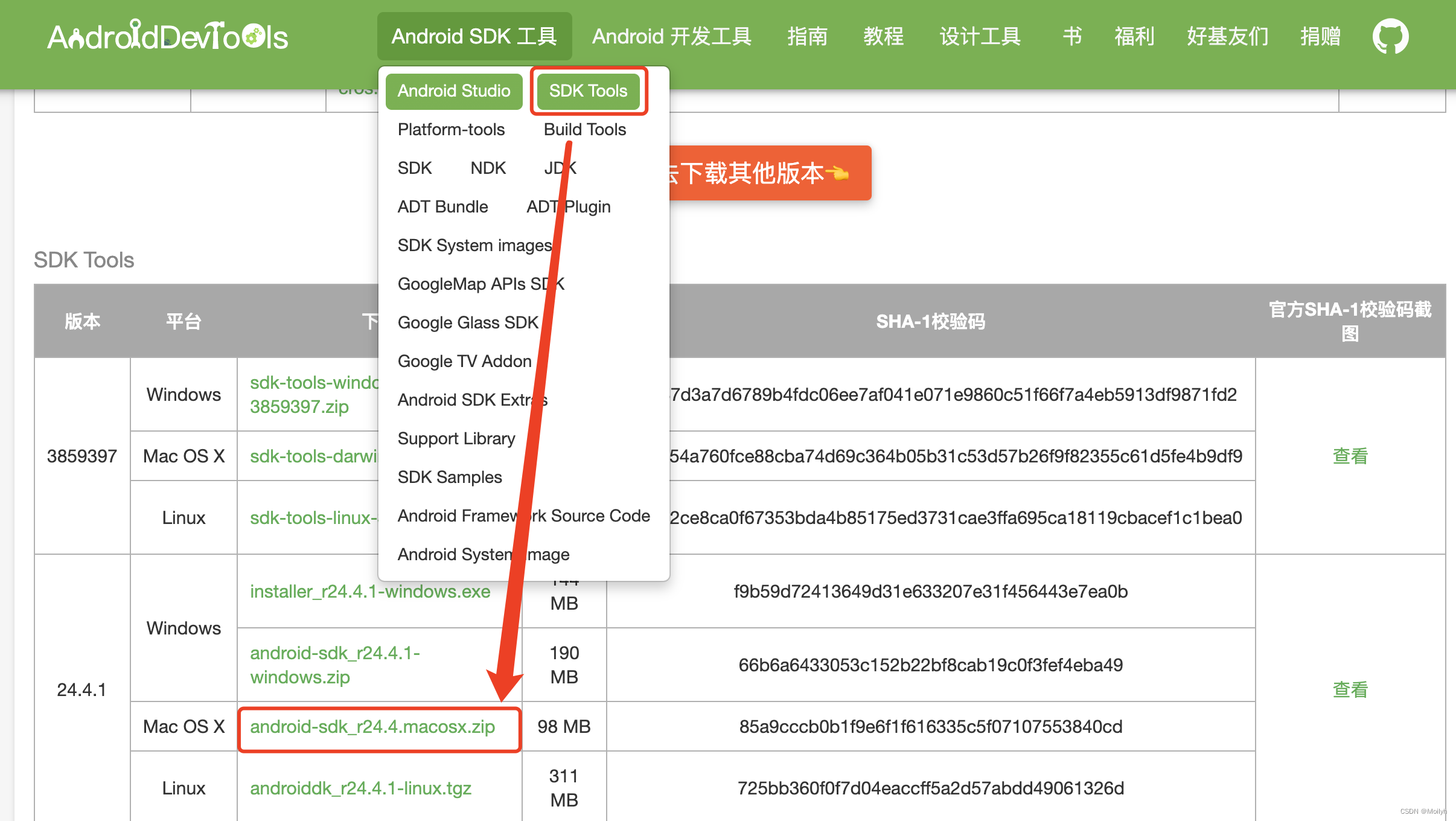The height and width of the screenshot is (821, 1456).
Task: Open the 教程 navigation item
Action: (x=883, y=36)
